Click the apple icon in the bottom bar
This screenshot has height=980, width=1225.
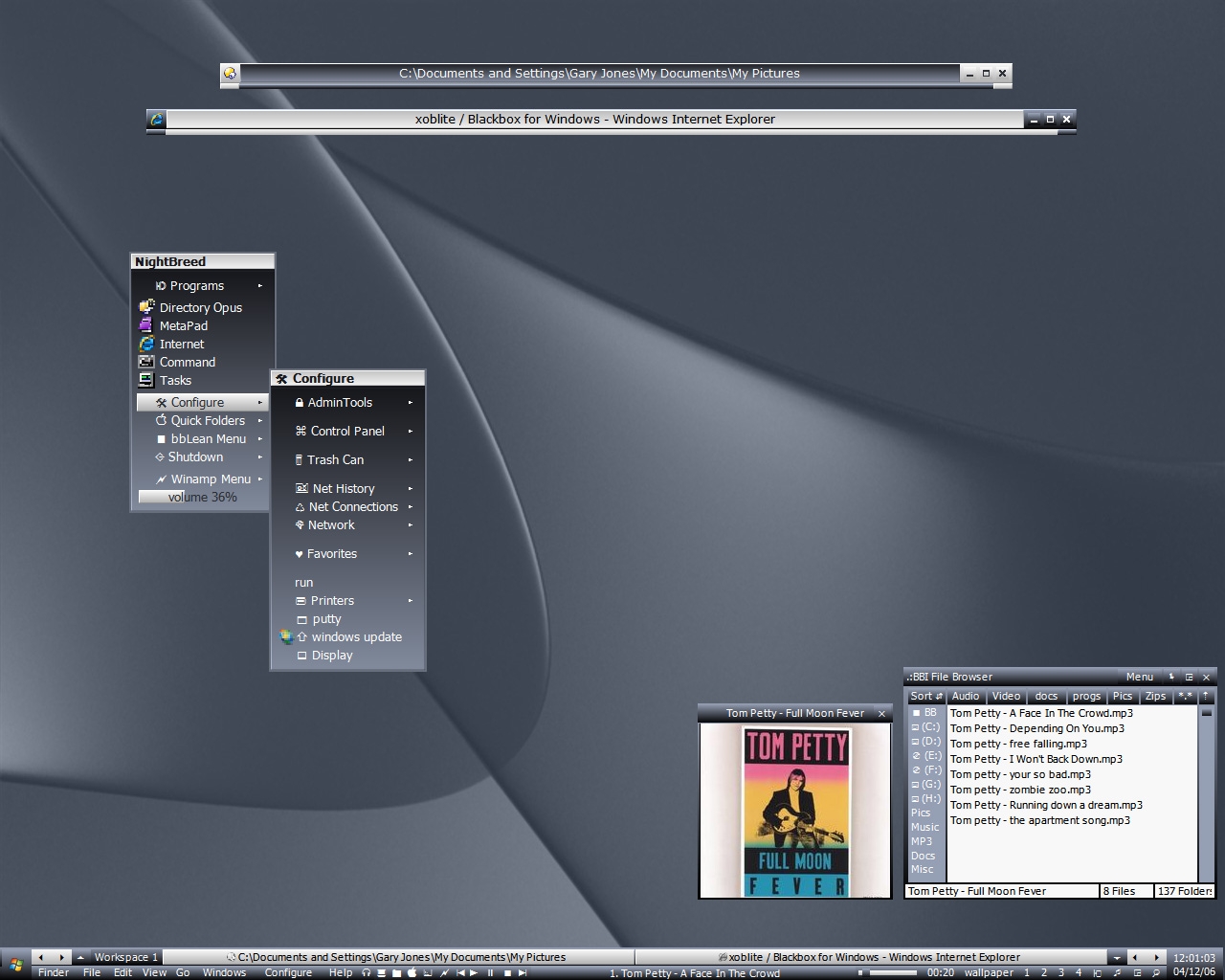[412, 972]
